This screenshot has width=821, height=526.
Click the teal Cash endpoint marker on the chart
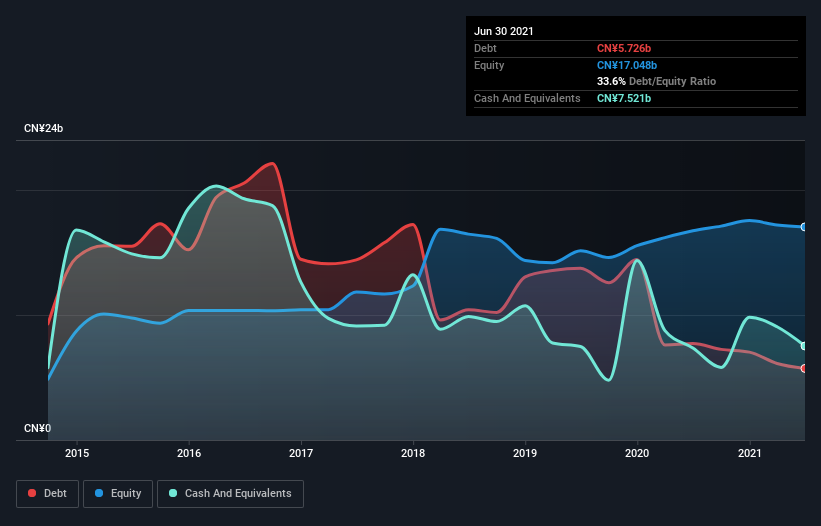tap(804, 346)
